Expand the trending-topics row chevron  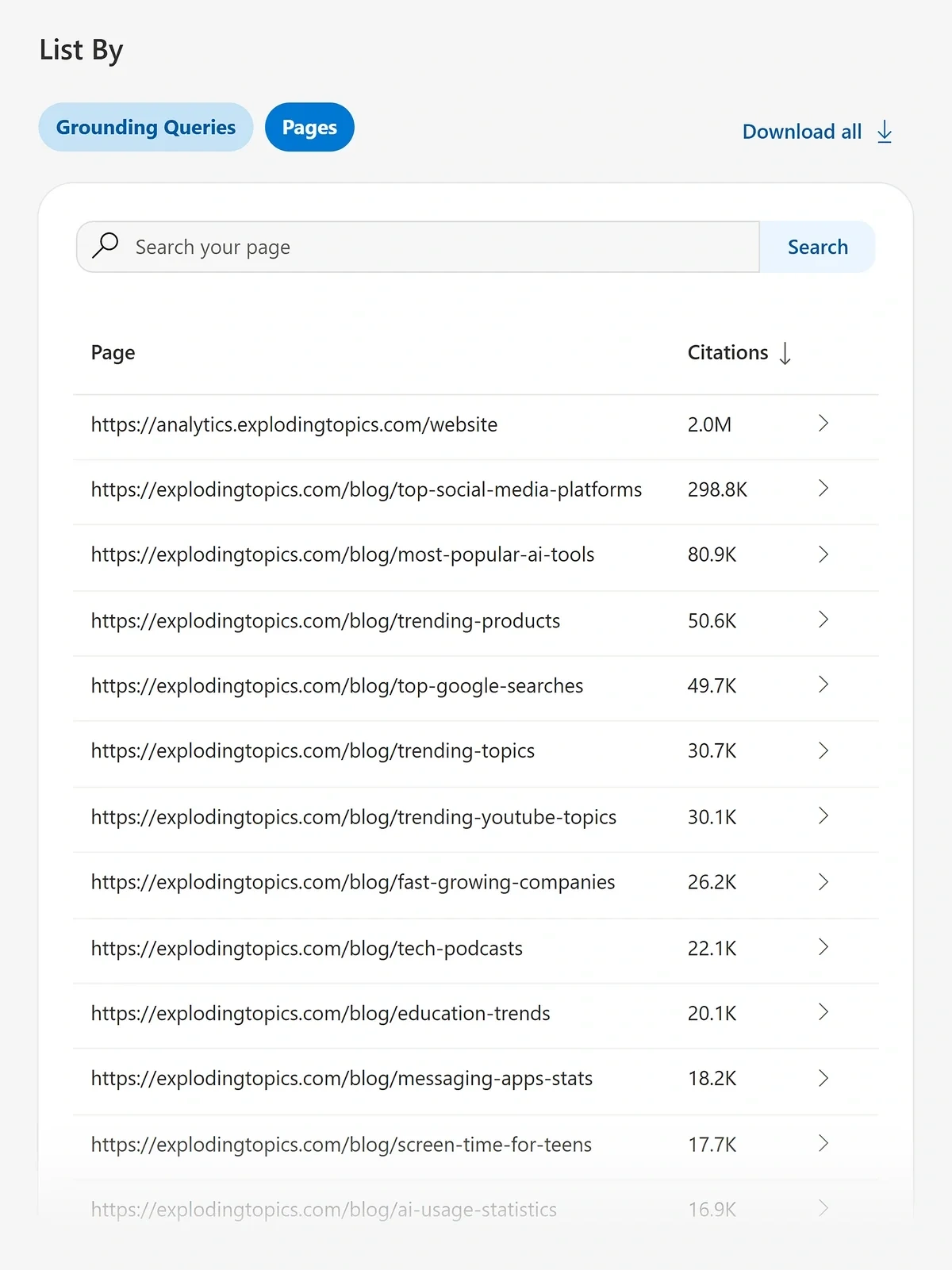tap(823, 750)
